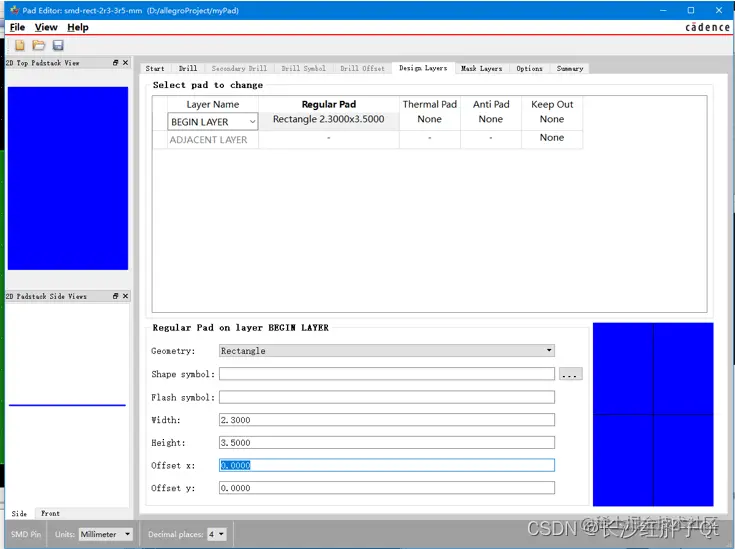735x549 pixels.
Task: Click the blue pad preview with crosshair
Action: pyautogui.click(x=653, y=414)
